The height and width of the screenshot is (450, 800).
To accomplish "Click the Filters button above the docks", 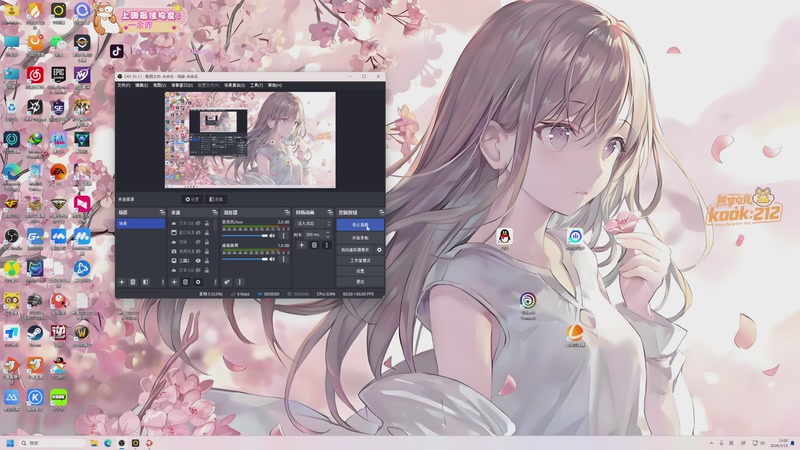I will tap(216, 199).
